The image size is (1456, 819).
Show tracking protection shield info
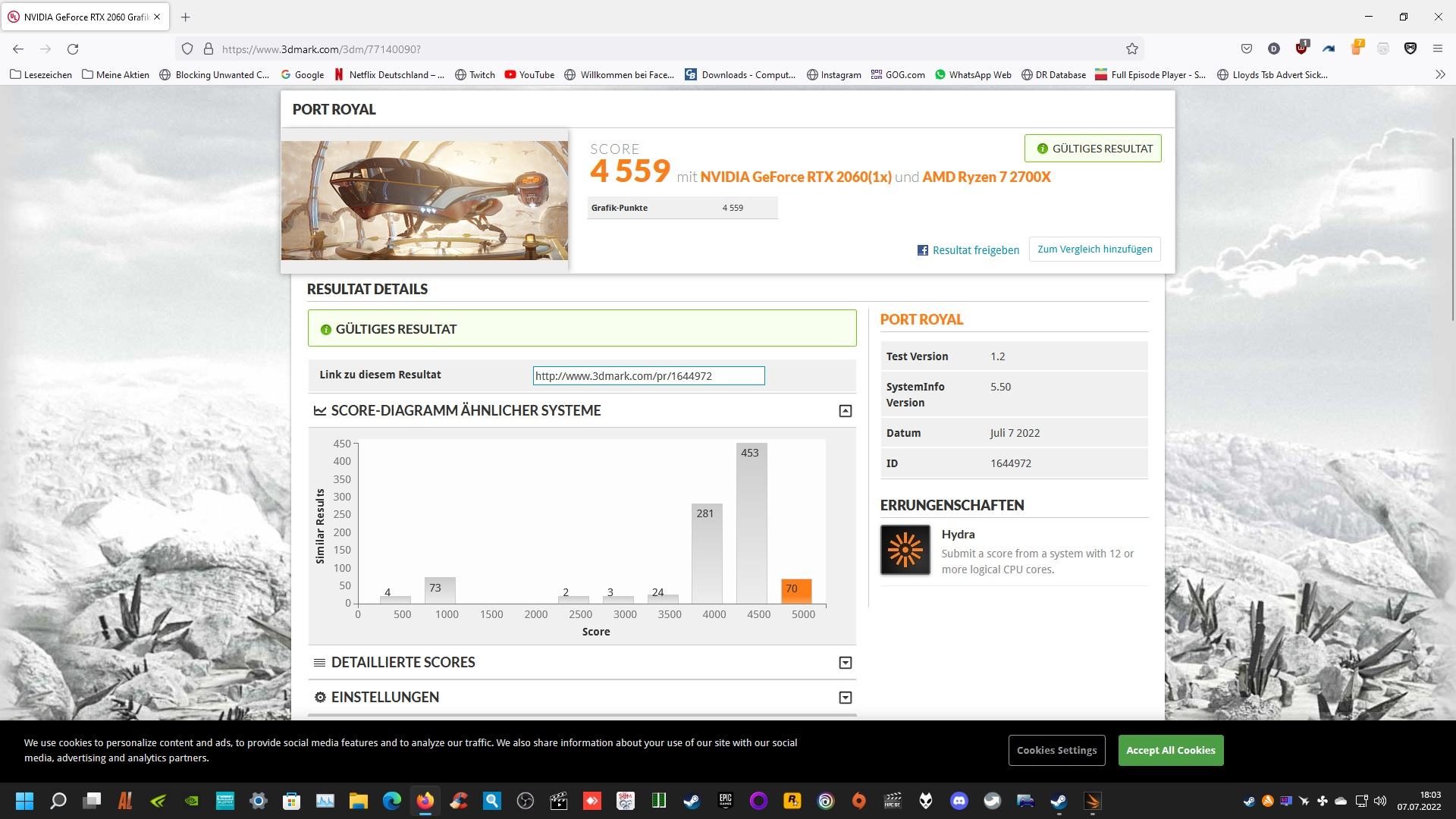[187, 49]
